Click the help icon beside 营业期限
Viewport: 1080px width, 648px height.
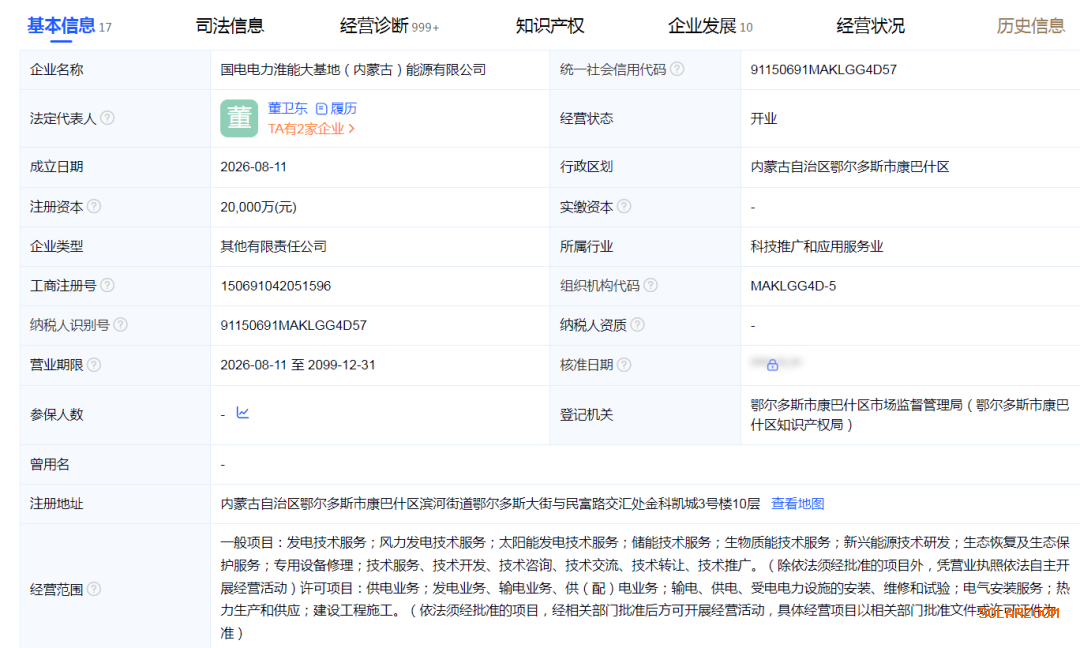pos(94,364)
